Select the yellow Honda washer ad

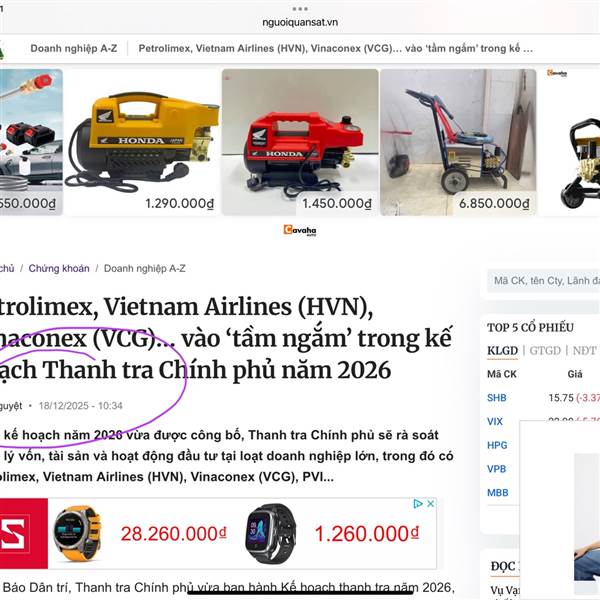coord(142,142)
